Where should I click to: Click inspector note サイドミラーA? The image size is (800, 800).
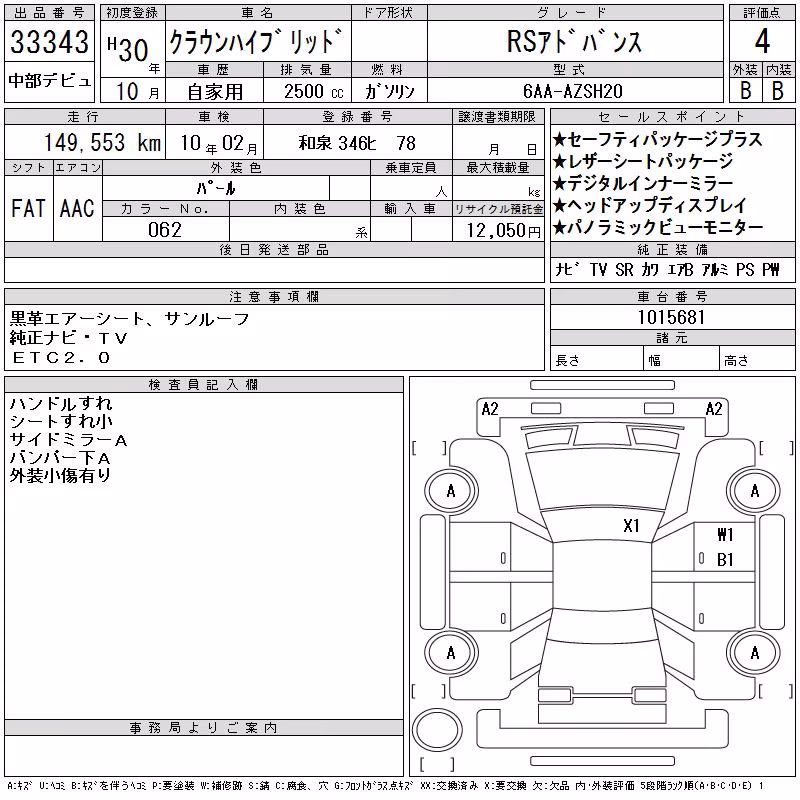click(x=68, y=440)
